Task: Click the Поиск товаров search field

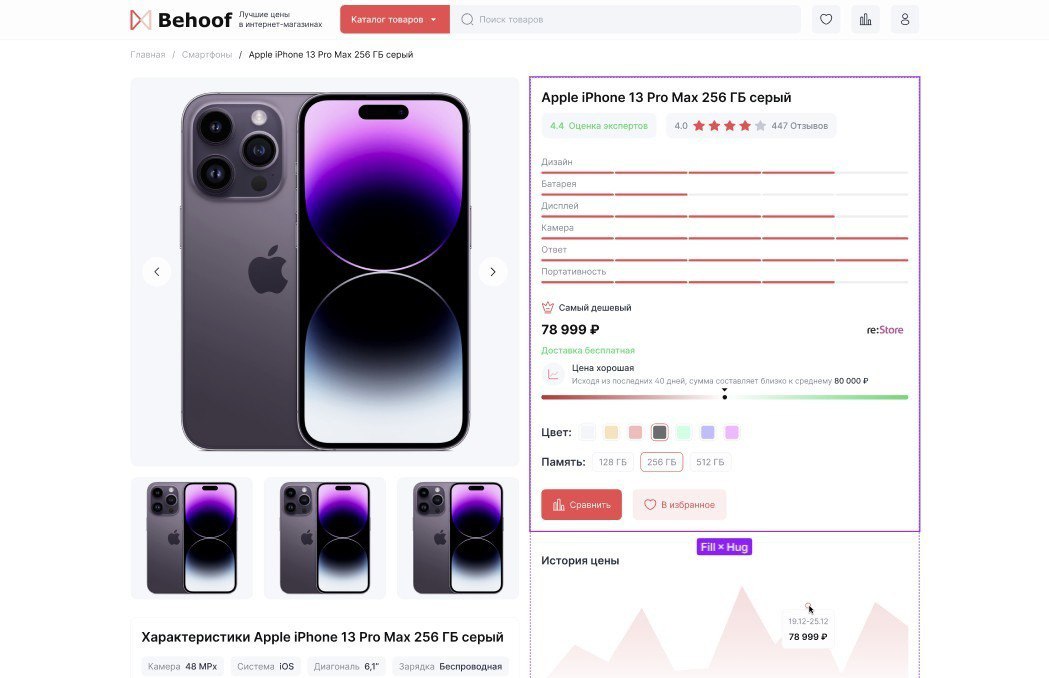Action: [x=626, y=19]
